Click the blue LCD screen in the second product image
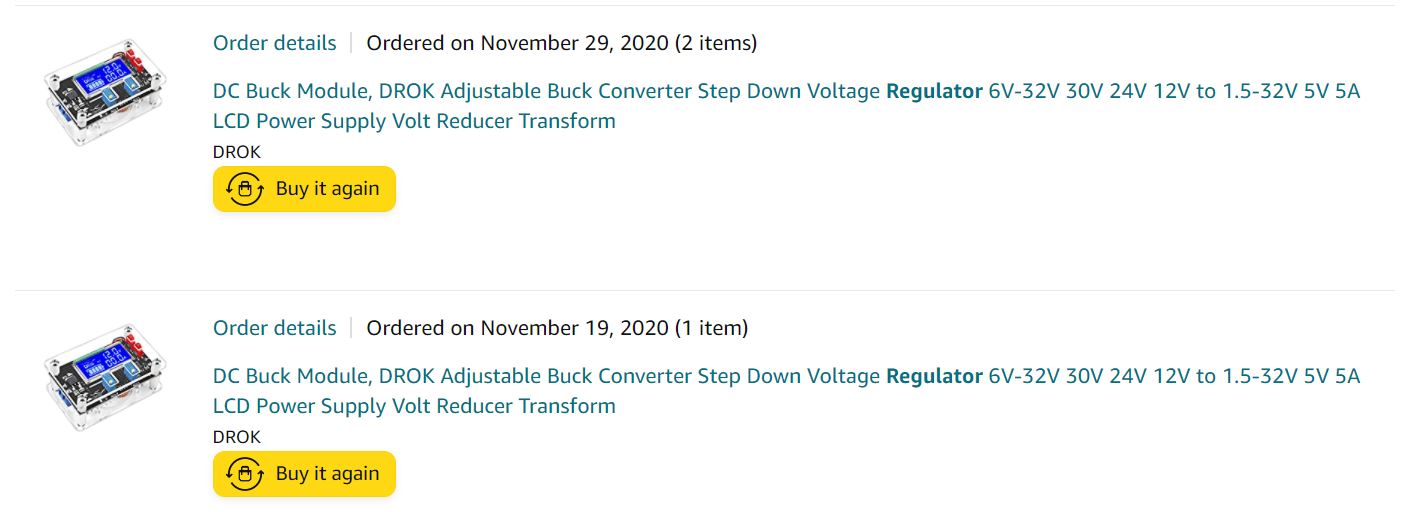This screenshot has height=512, width=1401. coord(98,360)
